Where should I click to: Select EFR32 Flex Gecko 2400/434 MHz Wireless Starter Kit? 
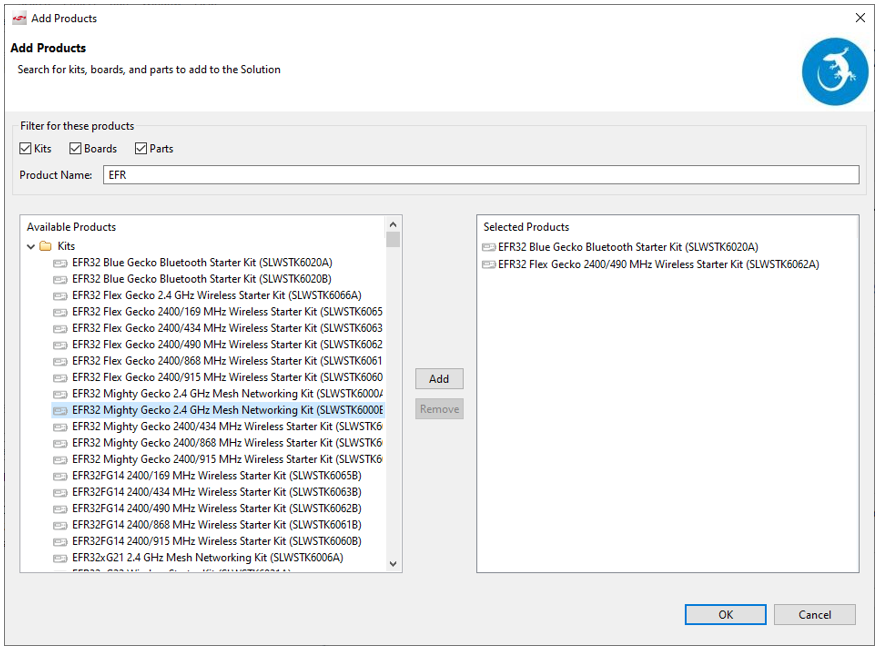[227, 328]
